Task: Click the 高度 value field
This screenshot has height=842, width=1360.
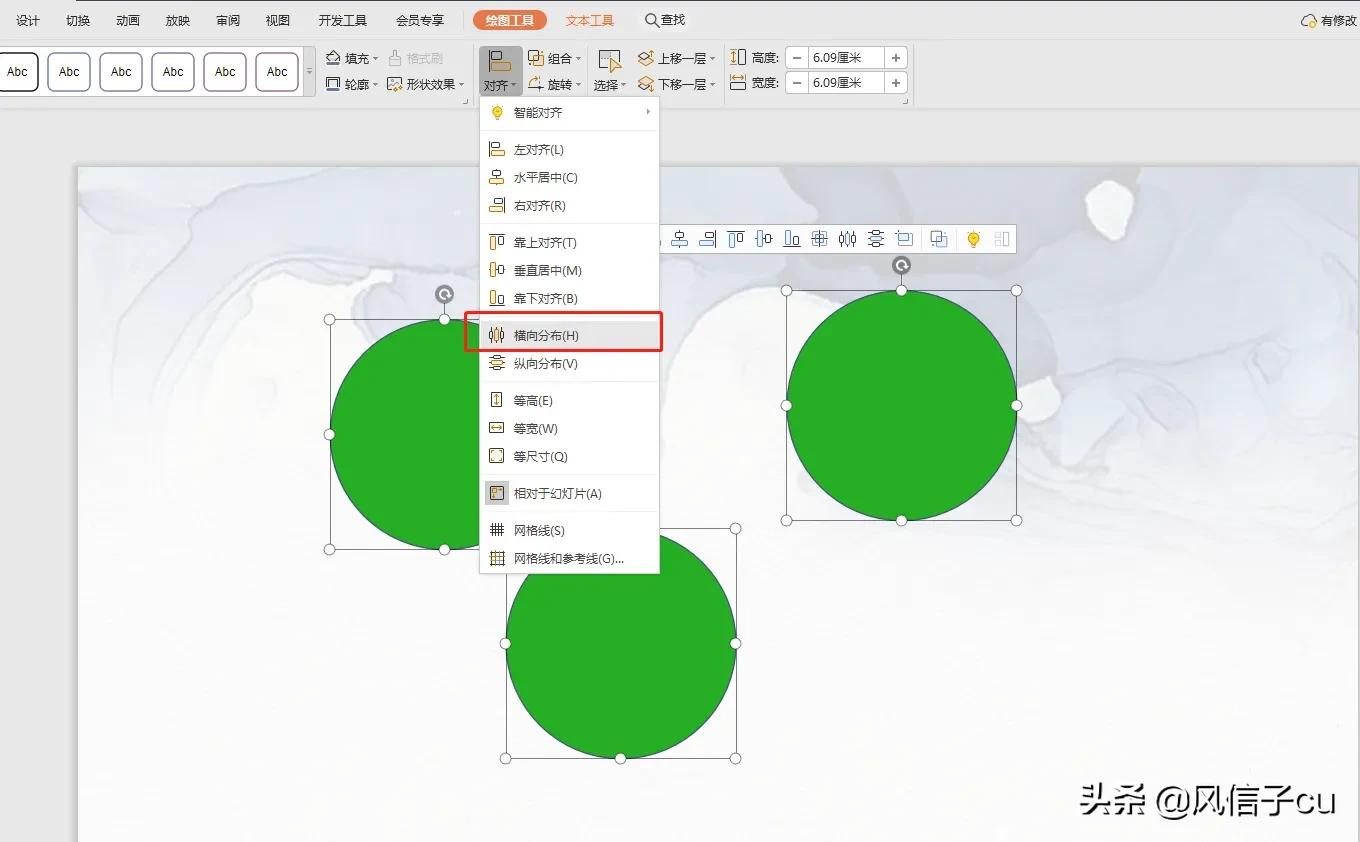Action: [846, 58]
